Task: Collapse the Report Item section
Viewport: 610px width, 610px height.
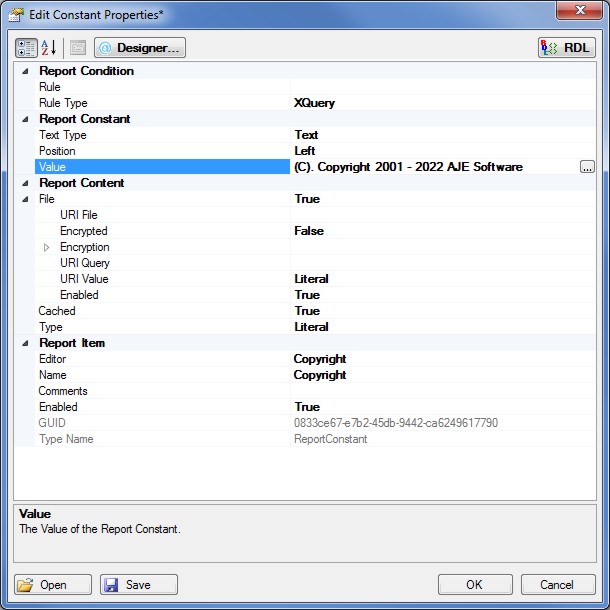Action: (24, 343)
